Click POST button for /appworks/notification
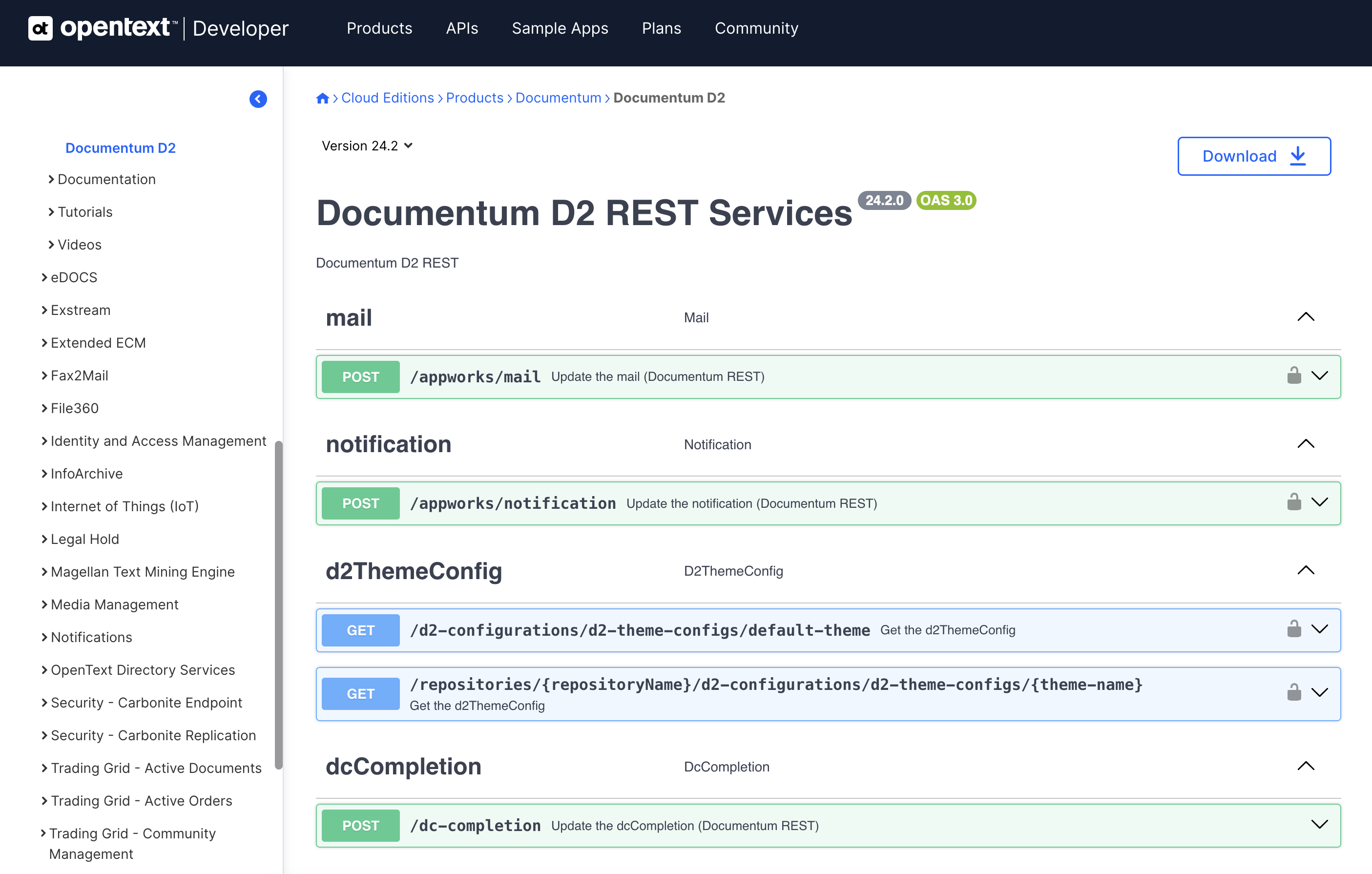 click(361, 503)
